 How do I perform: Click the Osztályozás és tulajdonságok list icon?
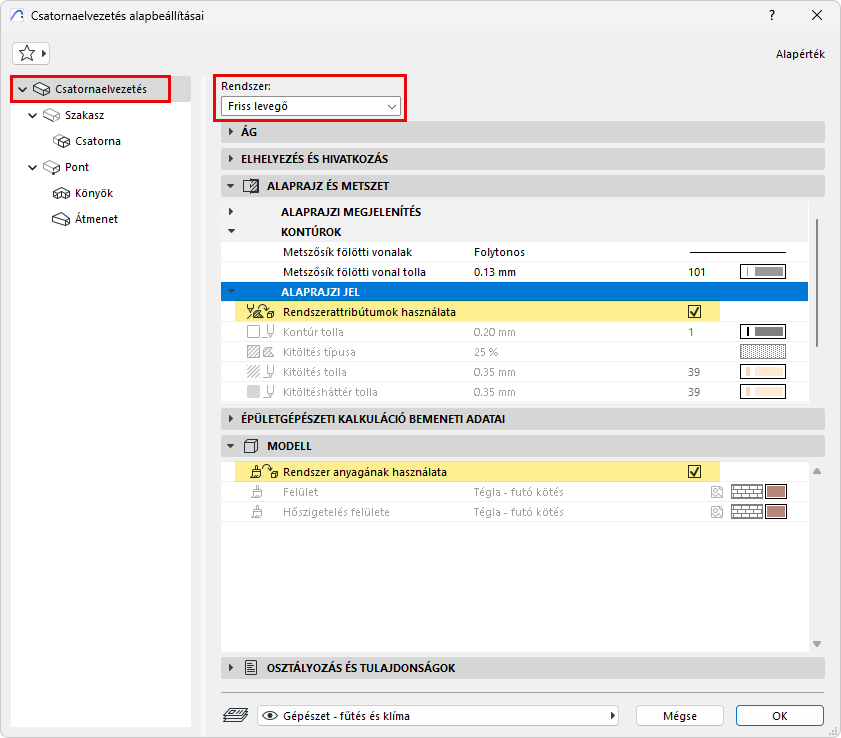click(x=251, y=668)
